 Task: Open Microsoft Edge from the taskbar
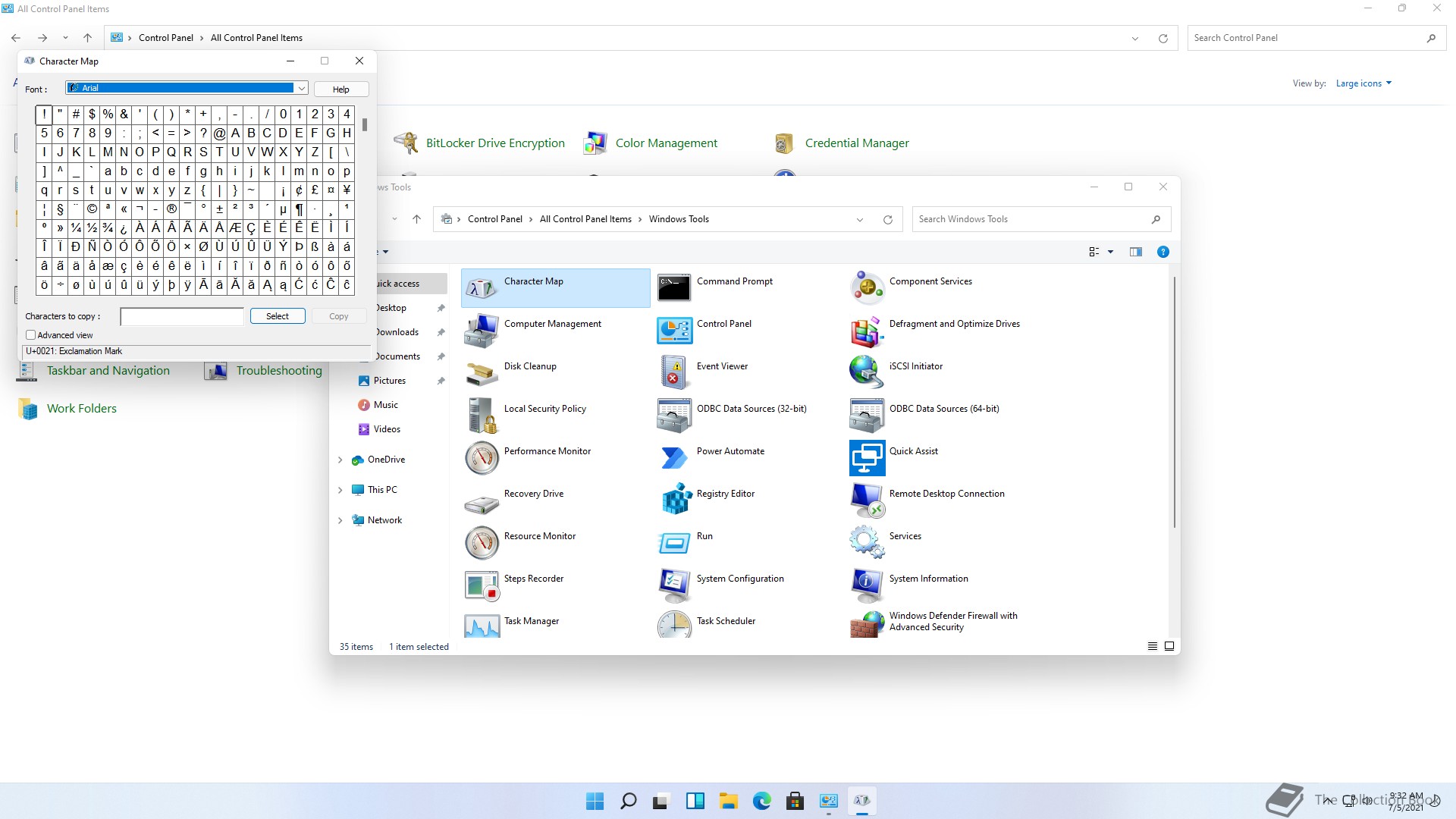[761, 801]
